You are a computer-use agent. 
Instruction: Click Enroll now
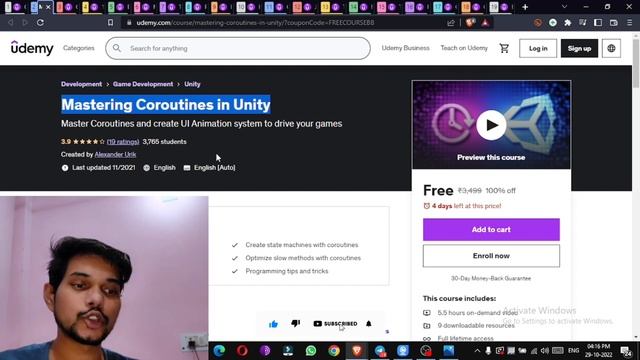491,256
